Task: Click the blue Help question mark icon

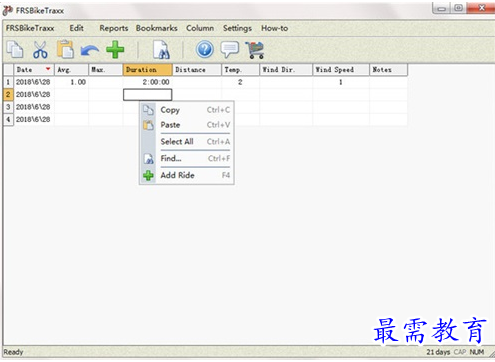Action: pos(205,50)
